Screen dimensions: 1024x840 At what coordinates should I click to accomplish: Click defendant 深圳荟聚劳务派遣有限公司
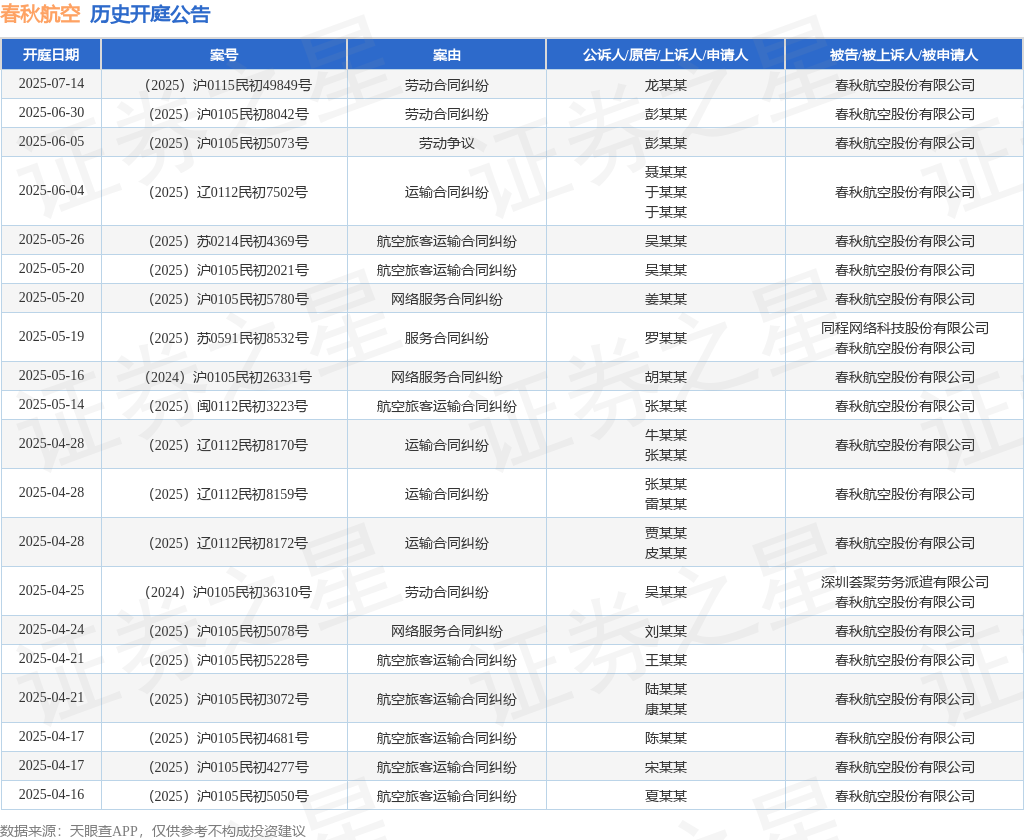[904, 582]
